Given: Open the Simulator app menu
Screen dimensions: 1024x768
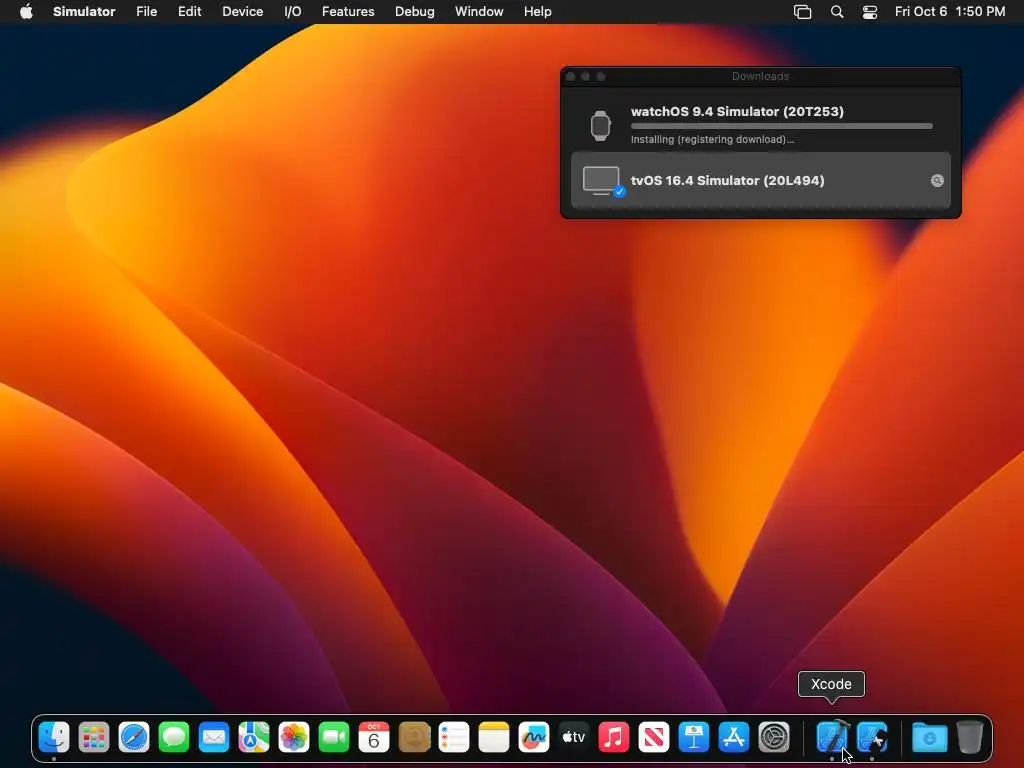Looking at the screenshot, I should [x=84, y=12].
